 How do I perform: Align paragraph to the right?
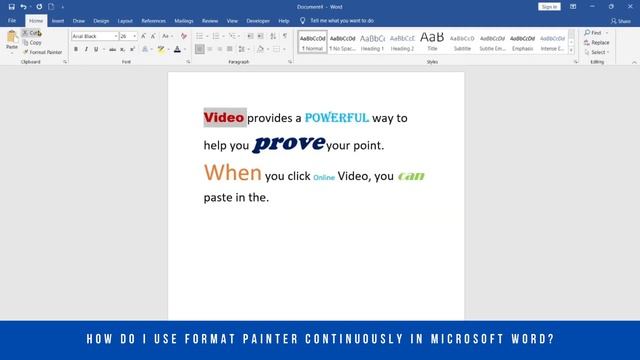(x=220, y=49)
